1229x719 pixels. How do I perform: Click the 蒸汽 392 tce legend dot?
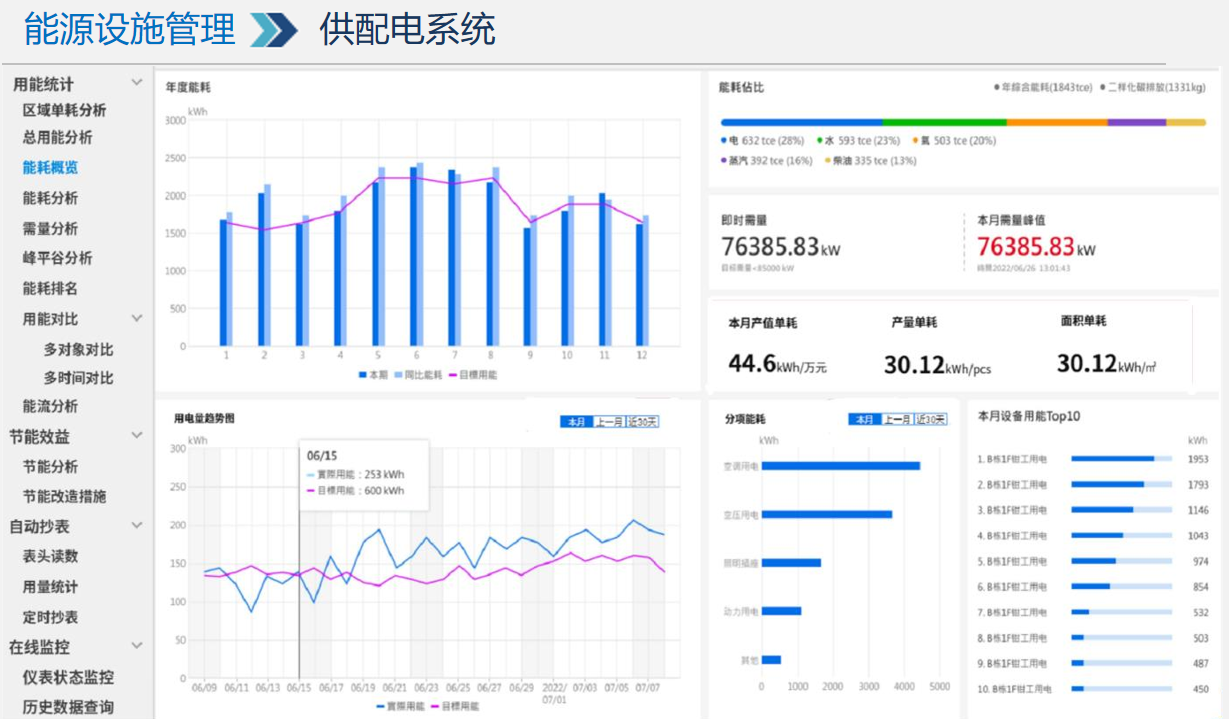click(723, 160)
